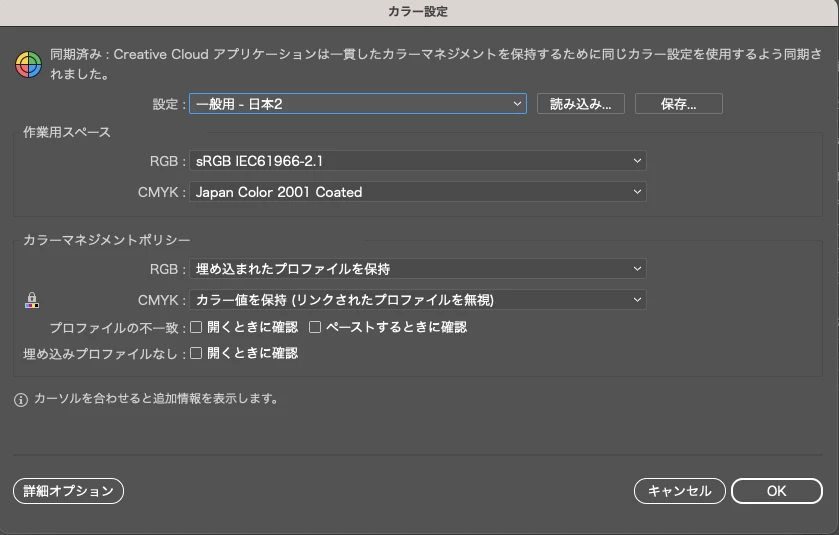The height and width of the screenshot is (535, 839).
Task: Click the 読み込み... button
Action: click(581, 104)
